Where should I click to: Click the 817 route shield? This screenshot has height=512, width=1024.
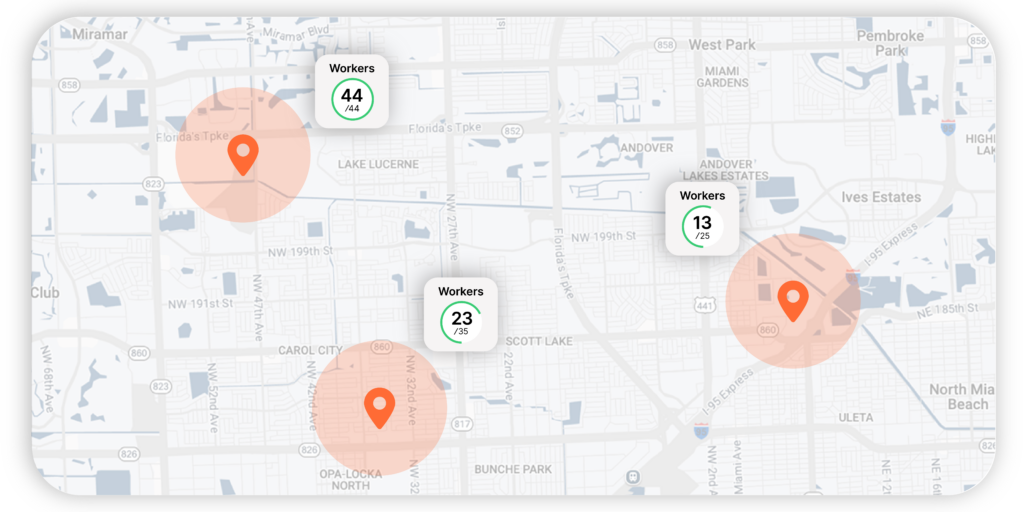[x=462, y=425]
